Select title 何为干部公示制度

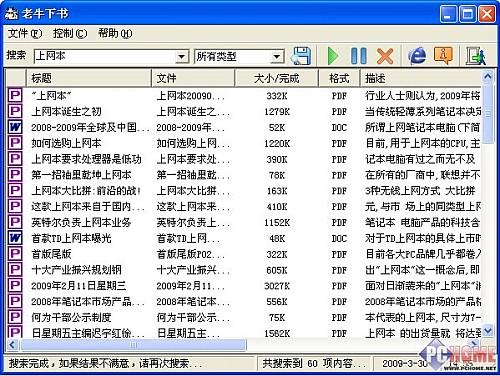(71, 317)
